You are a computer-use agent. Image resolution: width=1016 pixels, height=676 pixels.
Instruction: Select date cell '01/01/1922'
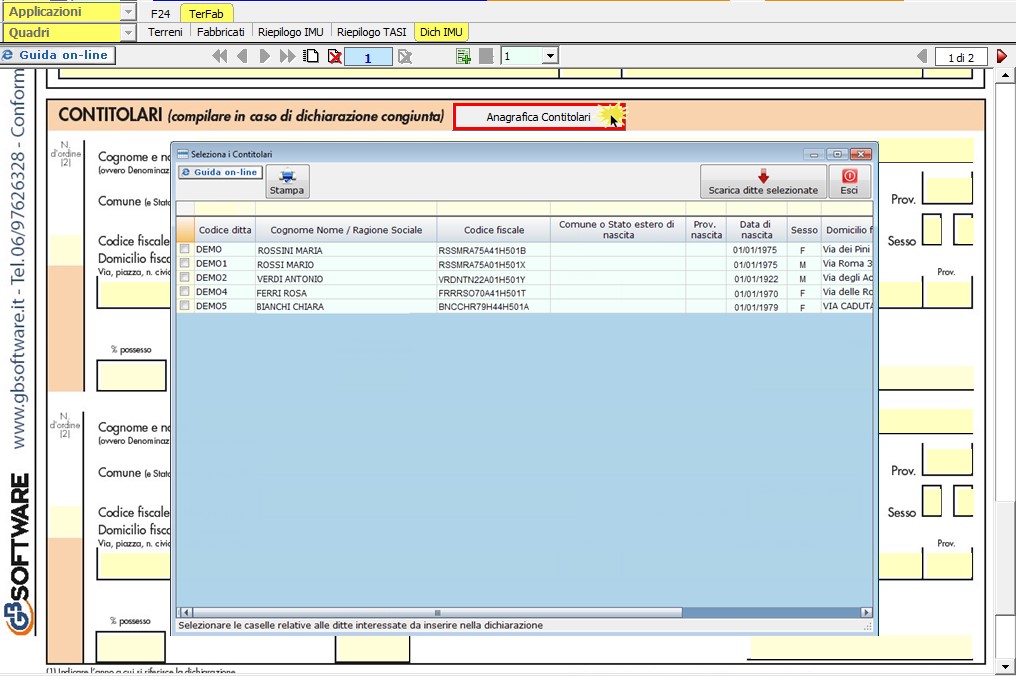(x=756, y=279)
